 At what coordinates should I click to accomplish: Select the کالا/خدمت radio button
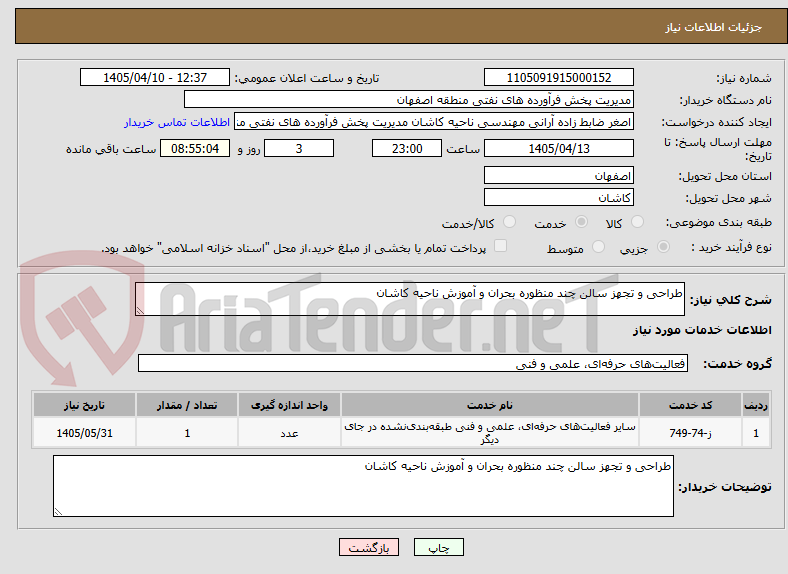(x=509, y=222)
